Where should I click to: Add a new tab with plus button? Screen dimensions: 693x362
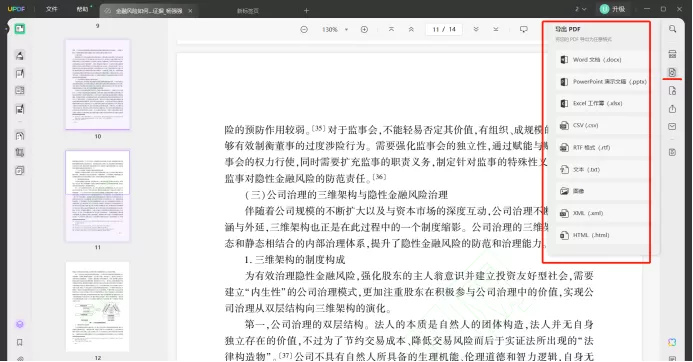tap(306, 11)
